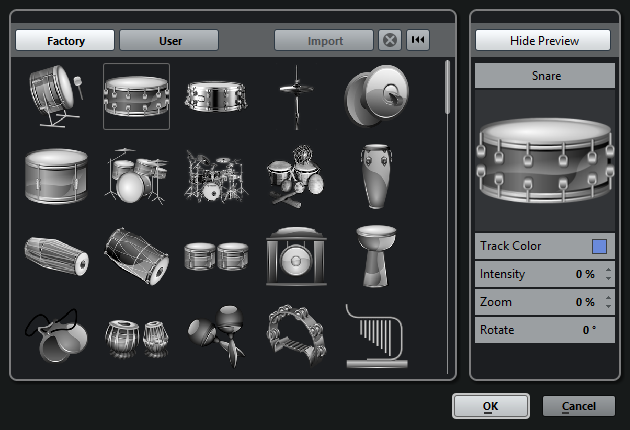Viewport: 630px width, 430px height.
Task: Click the Rotate 0 ° value field
Action: pyautogui.click(x=589, y=330)
